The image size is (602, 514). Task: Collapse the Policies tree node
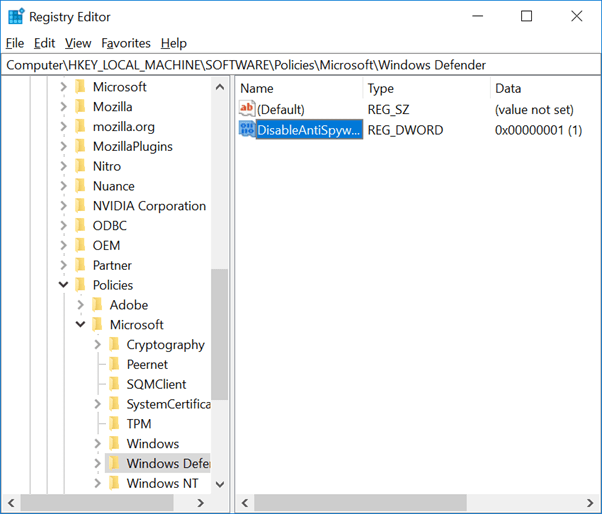tap(64, 285)
